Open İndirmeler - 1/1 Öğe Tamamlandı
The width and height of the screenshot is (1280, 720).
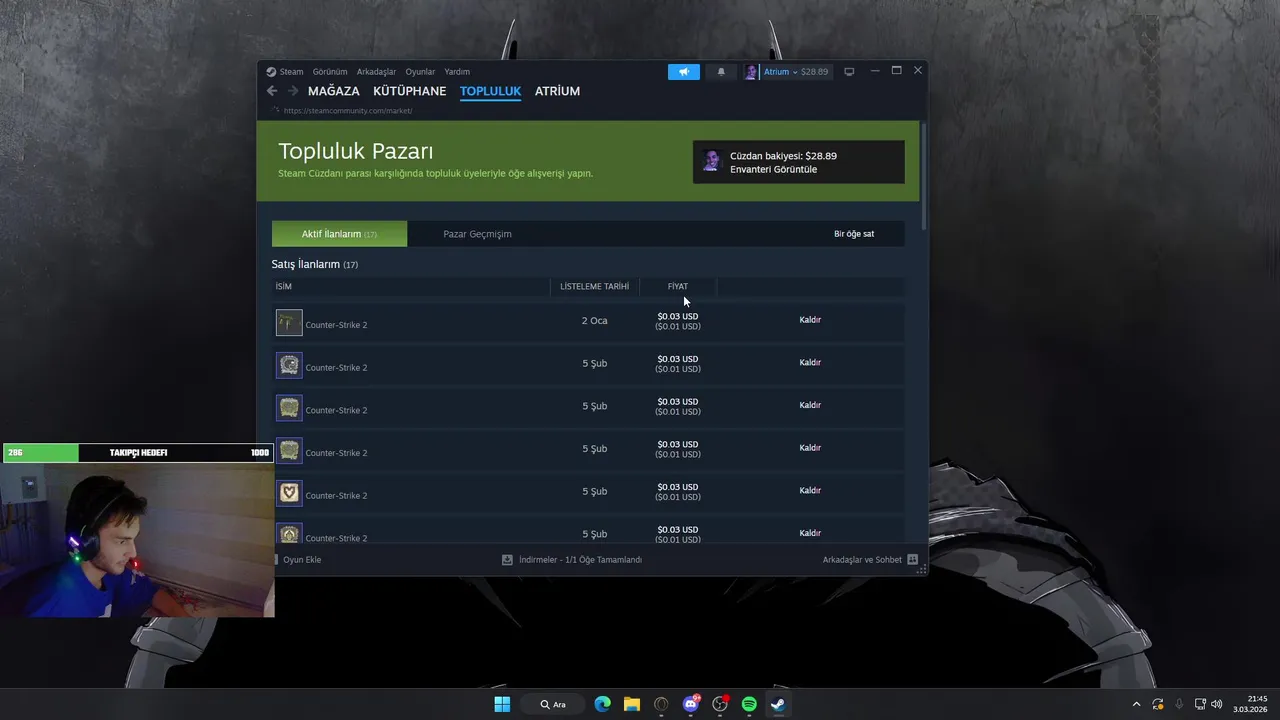pyautogui.click(x=580, y=560)
